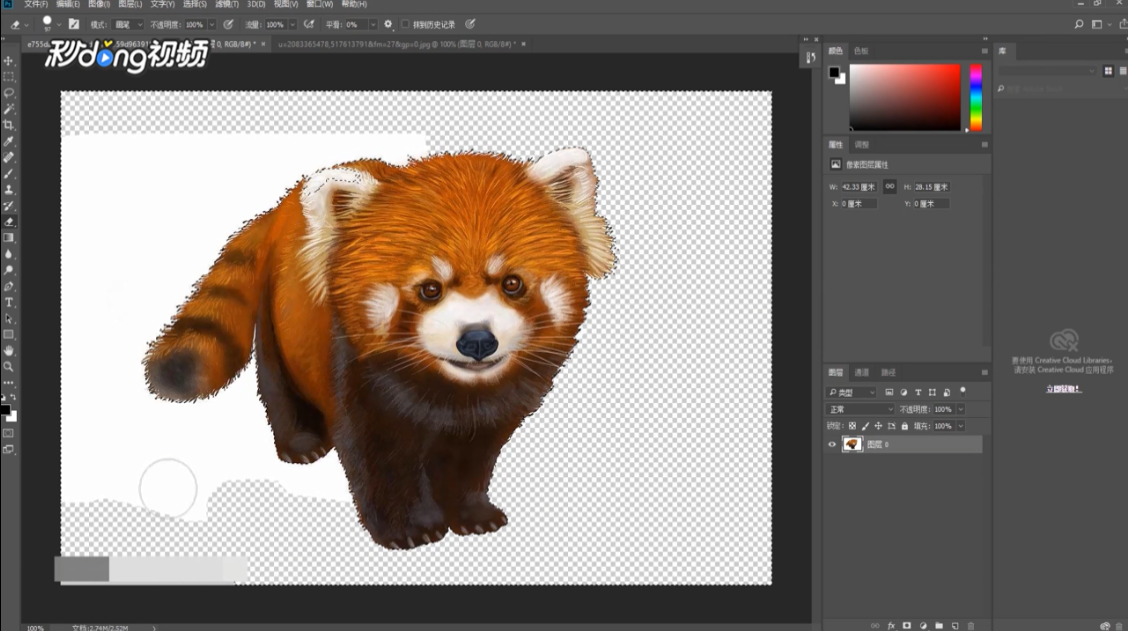The height and width of the screenshot is (631, 1128).
Task: Create a new layer with the new layer icon
Action: [955, 625]
